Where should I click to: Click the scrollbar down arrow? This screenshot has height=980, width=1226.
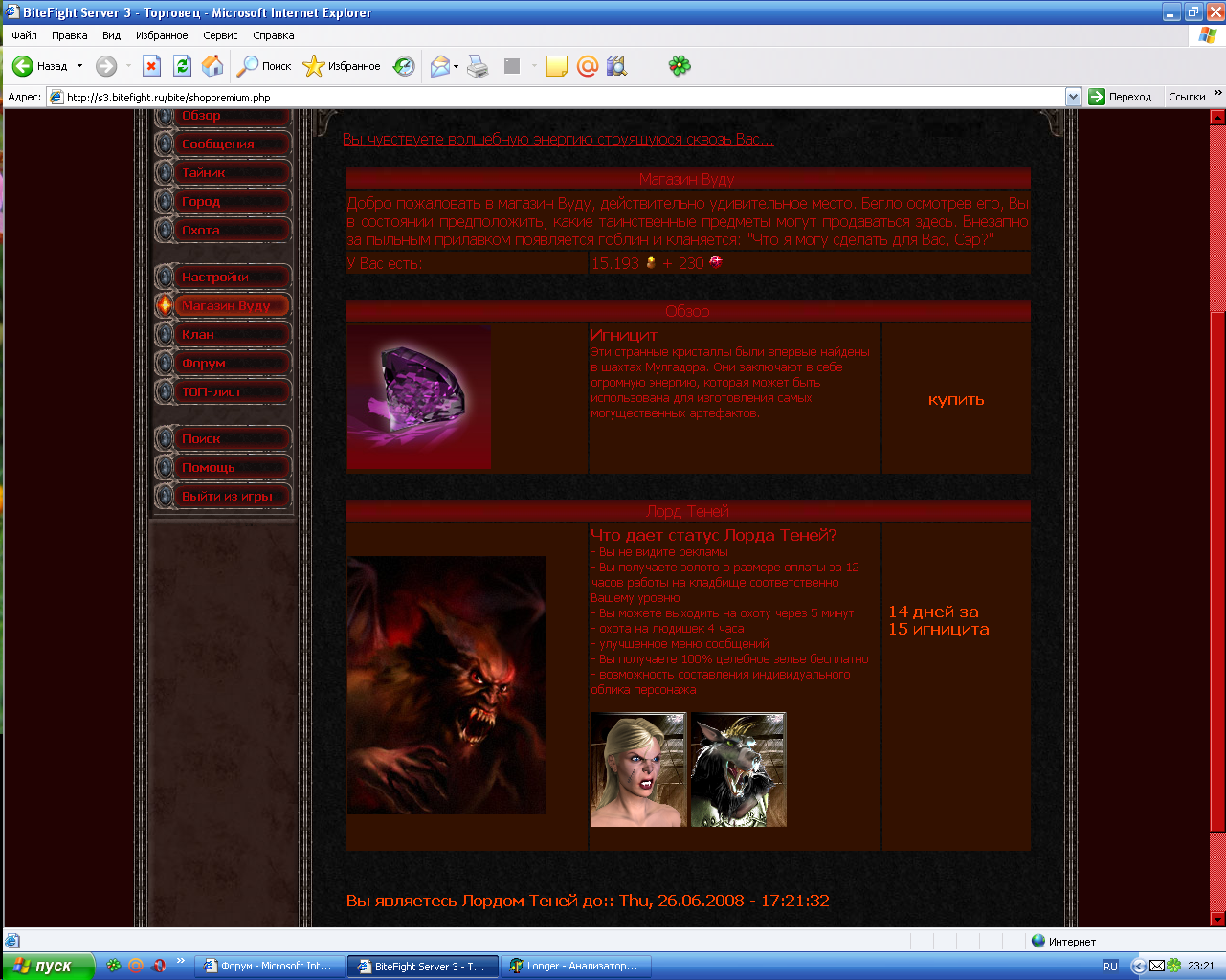[x=1217, y=920]
